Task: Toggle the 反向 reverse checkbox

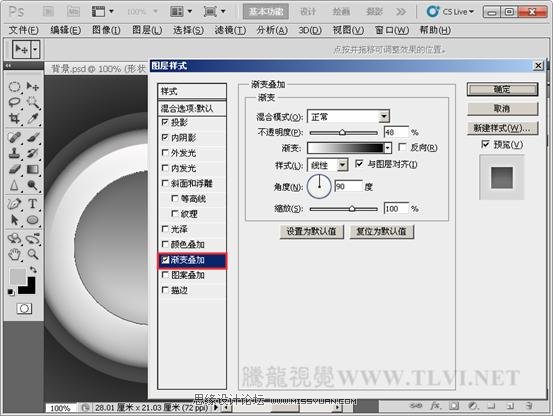Action: pos(402,147)
